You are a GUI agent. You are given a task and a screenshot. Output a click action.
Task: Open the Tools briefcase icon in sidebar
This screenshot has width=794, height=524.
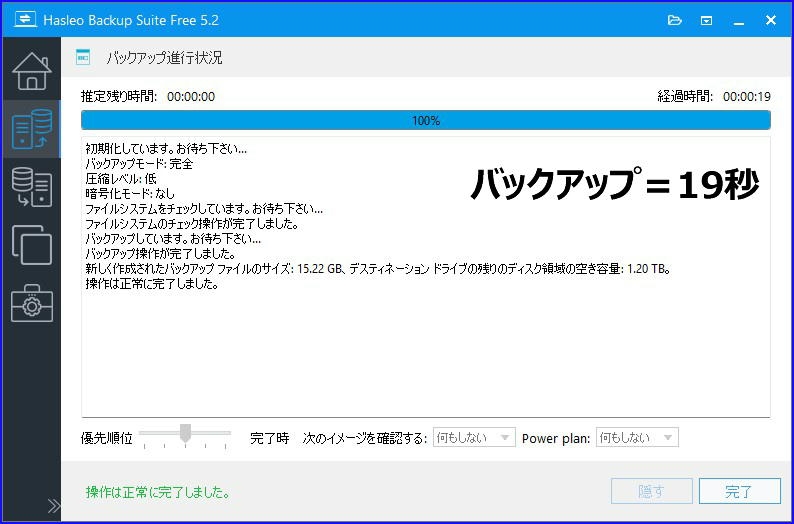click(31, 303)
